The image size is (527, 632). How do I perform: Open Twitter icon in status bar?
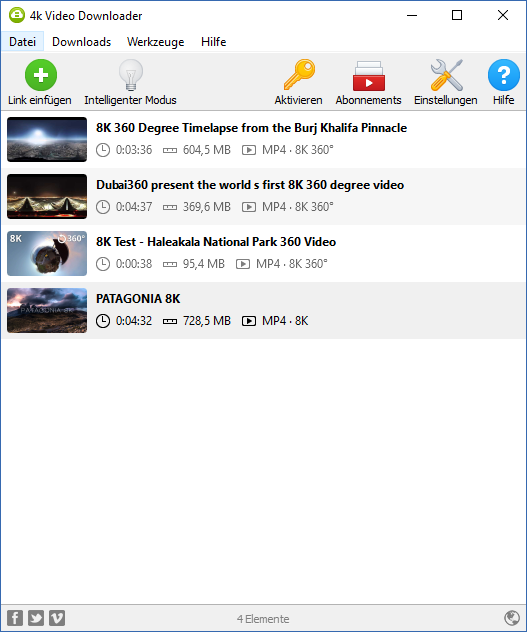36,618
